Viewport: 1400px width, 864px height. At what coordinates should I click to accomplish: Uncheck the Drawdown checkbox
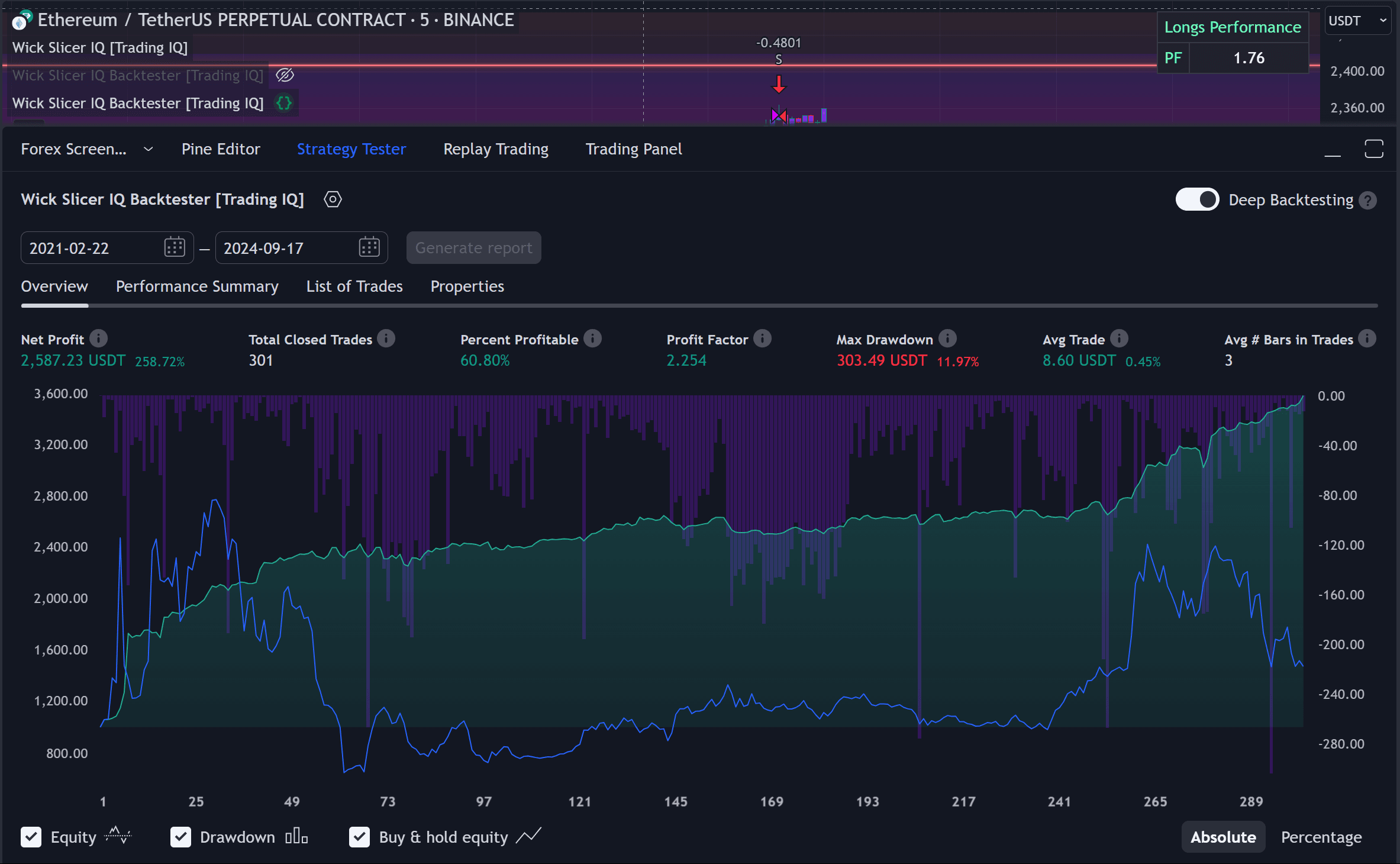coord(180,837)
